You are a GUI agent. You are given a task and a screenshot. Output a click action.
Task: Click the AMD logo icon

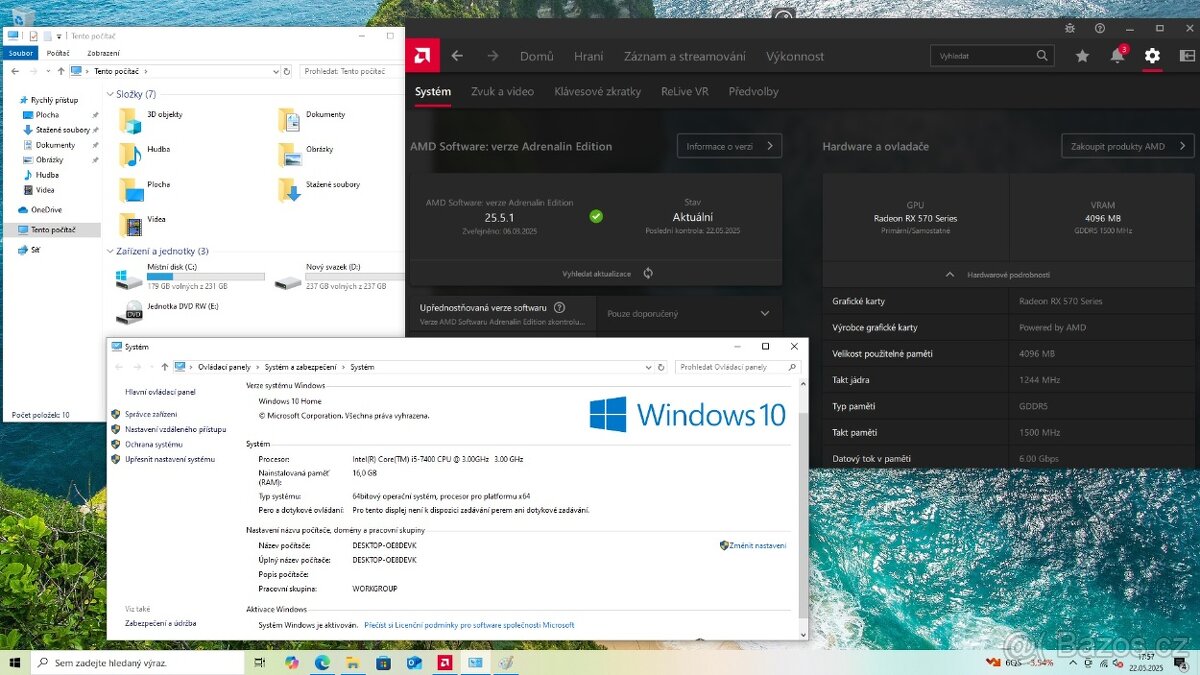[x=420, y=56]
